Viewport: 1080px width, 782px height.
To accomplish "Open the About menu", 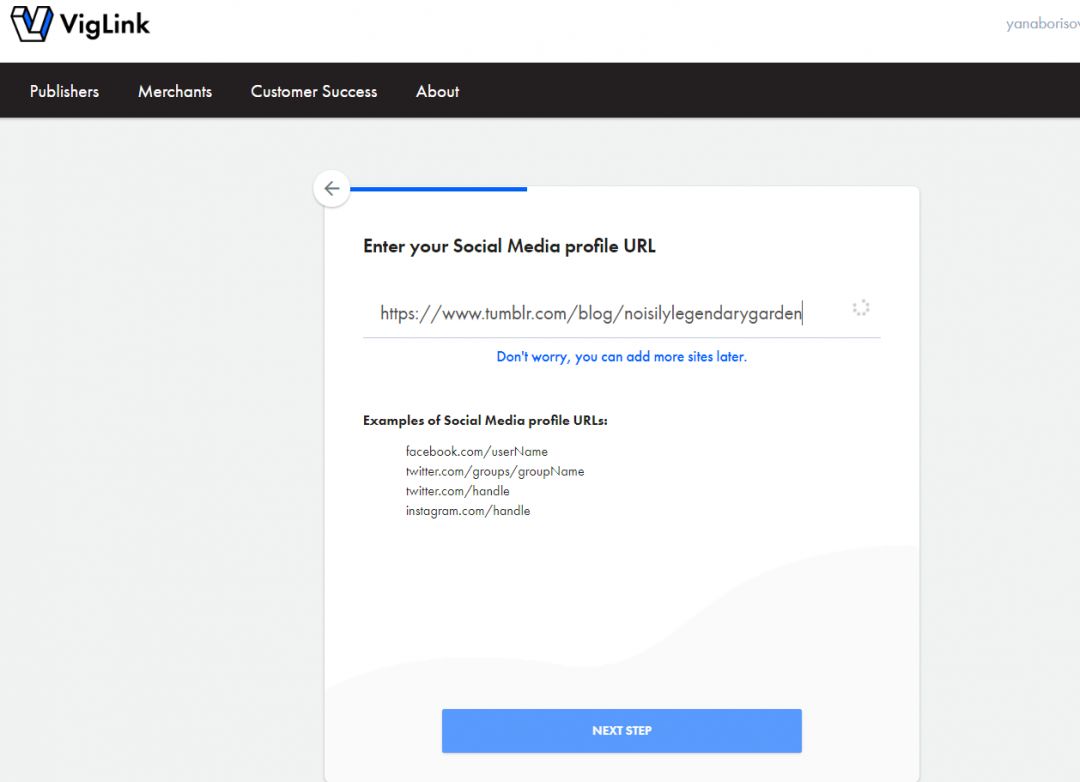I will point(437,91).
